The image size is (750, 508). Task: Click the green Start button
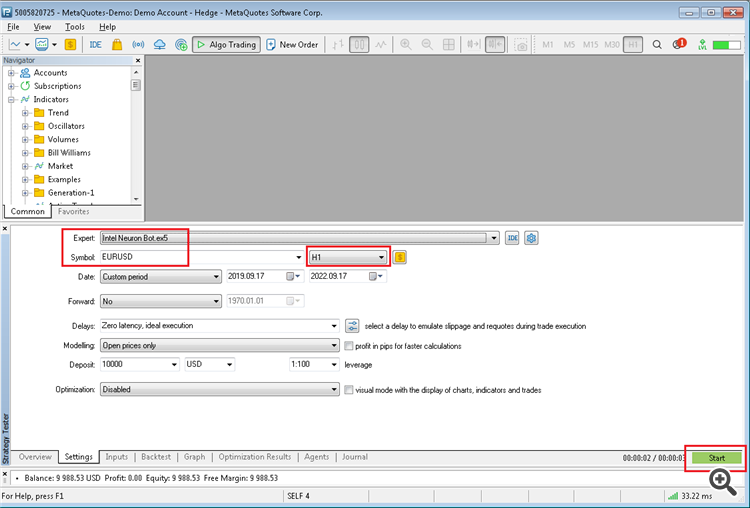tap(717, 458)
